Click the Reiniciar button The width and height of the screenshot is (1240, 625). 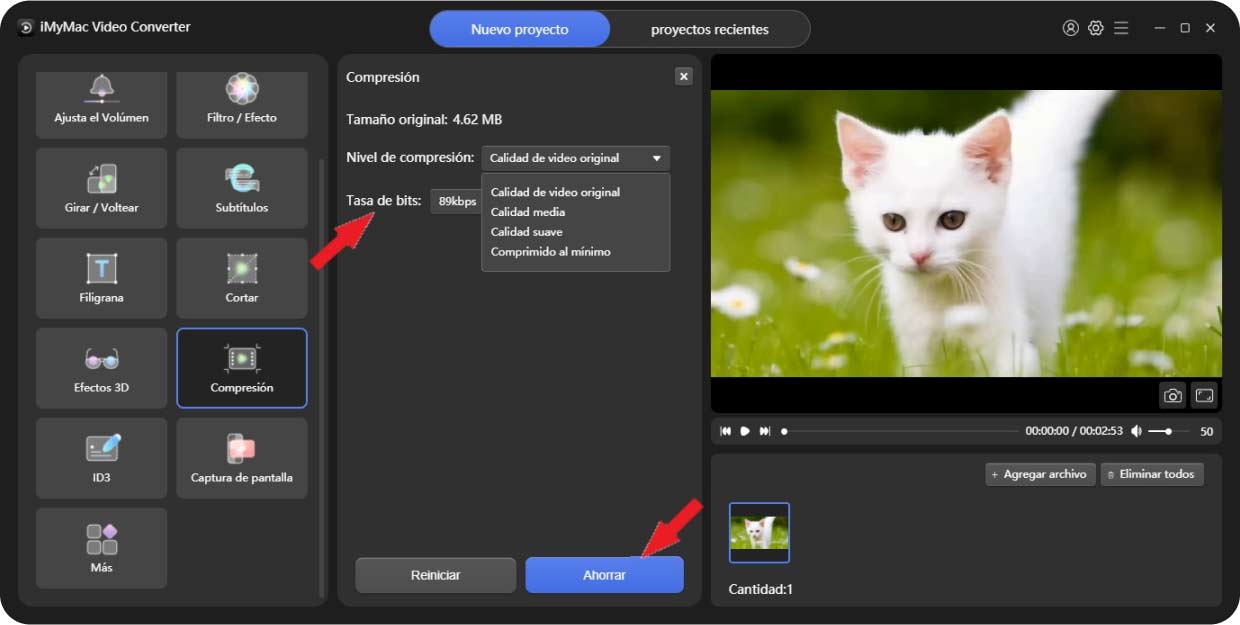[436, 575]
